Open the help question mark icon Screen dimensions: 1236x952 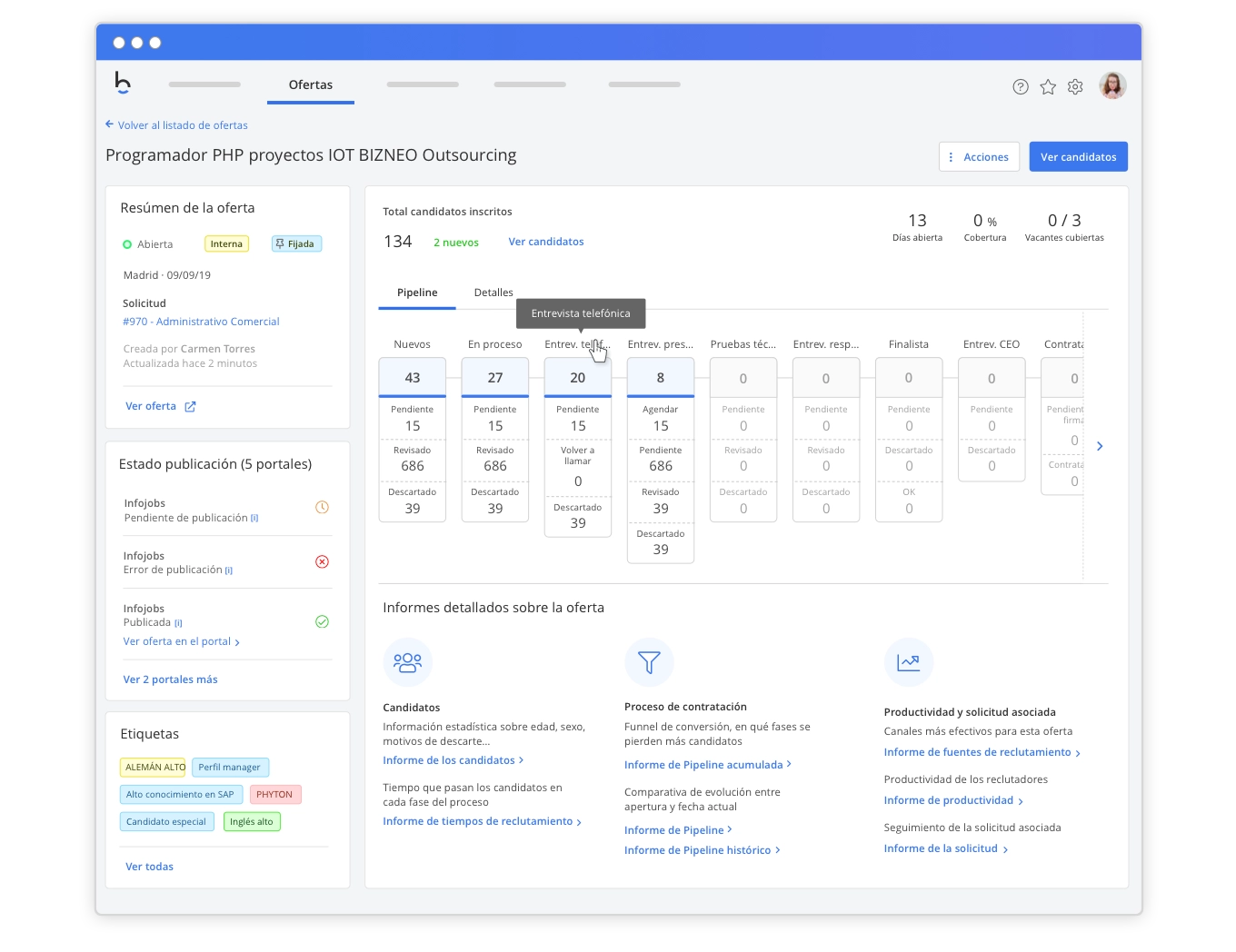point(1021,86)
